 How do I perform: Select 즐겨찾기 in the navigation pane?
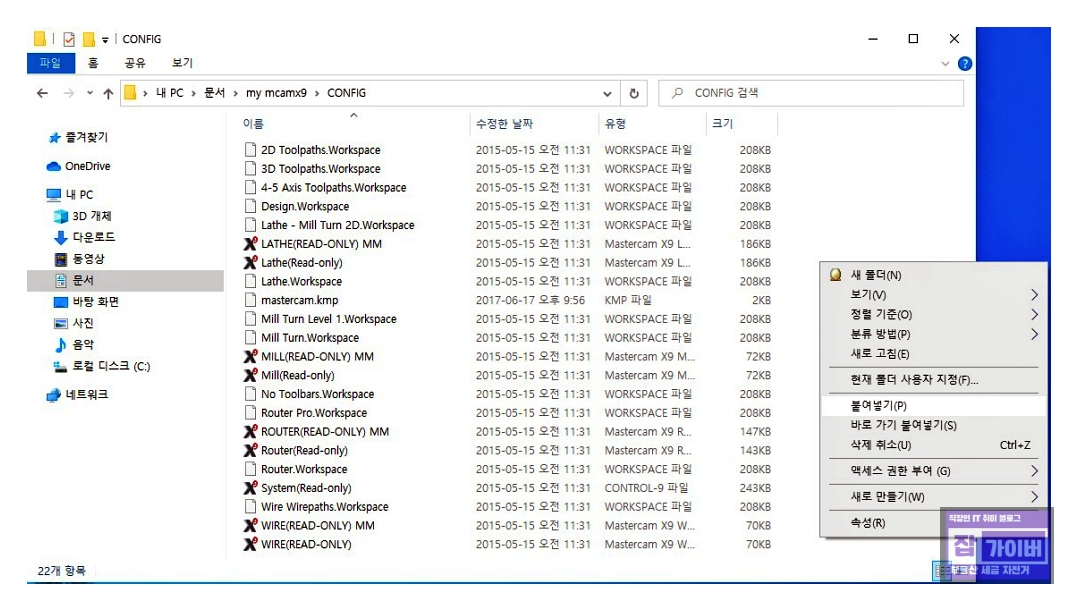pos(78,137)
